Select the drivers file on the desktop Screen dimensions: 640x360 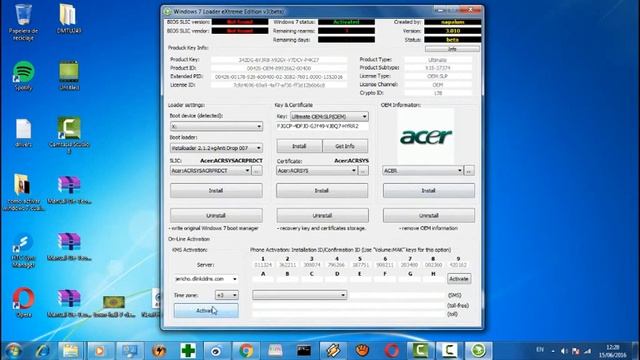tap(23, 133)
